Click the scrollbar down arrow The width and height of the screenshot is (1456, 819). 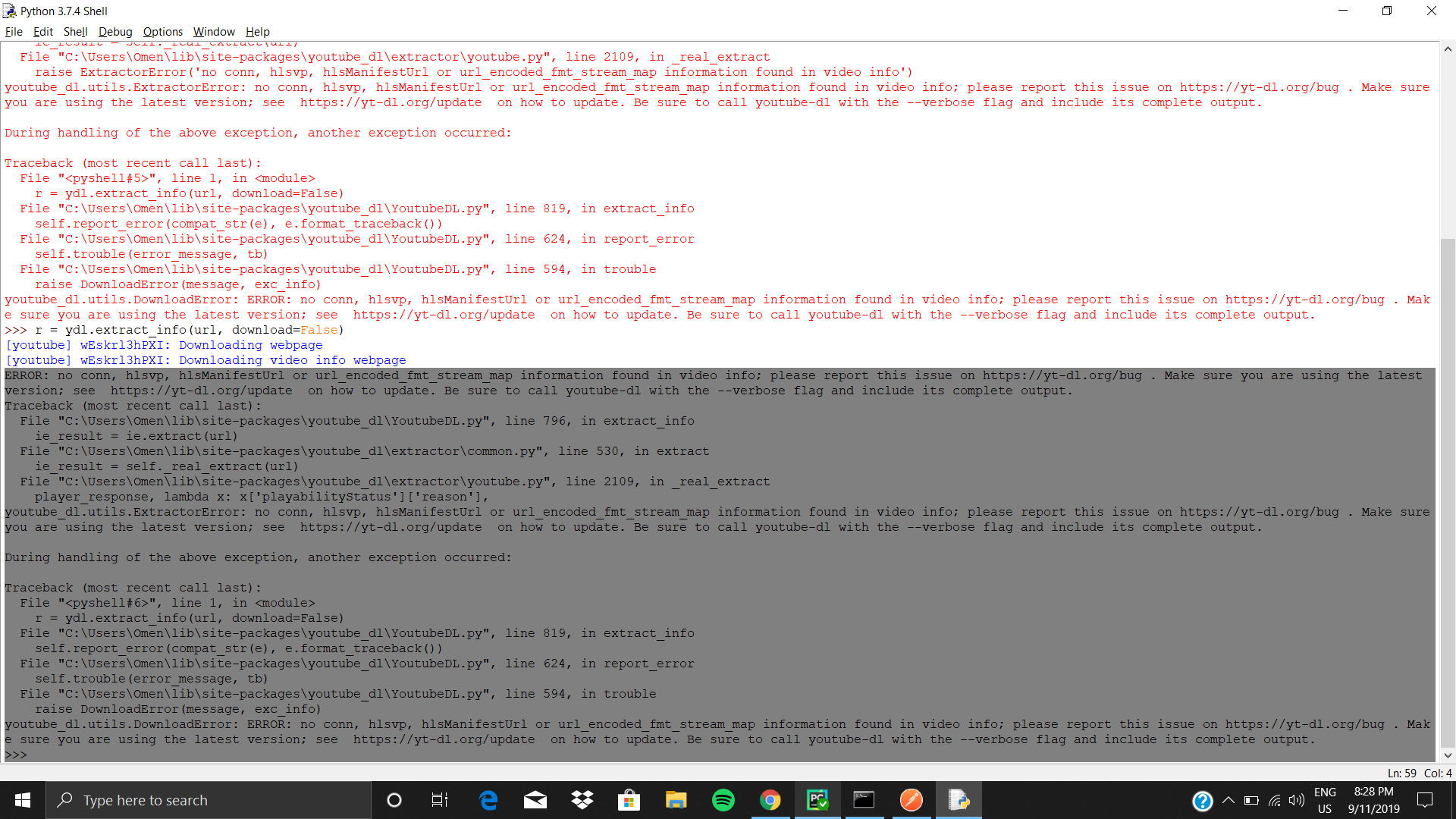[1448, 755]
